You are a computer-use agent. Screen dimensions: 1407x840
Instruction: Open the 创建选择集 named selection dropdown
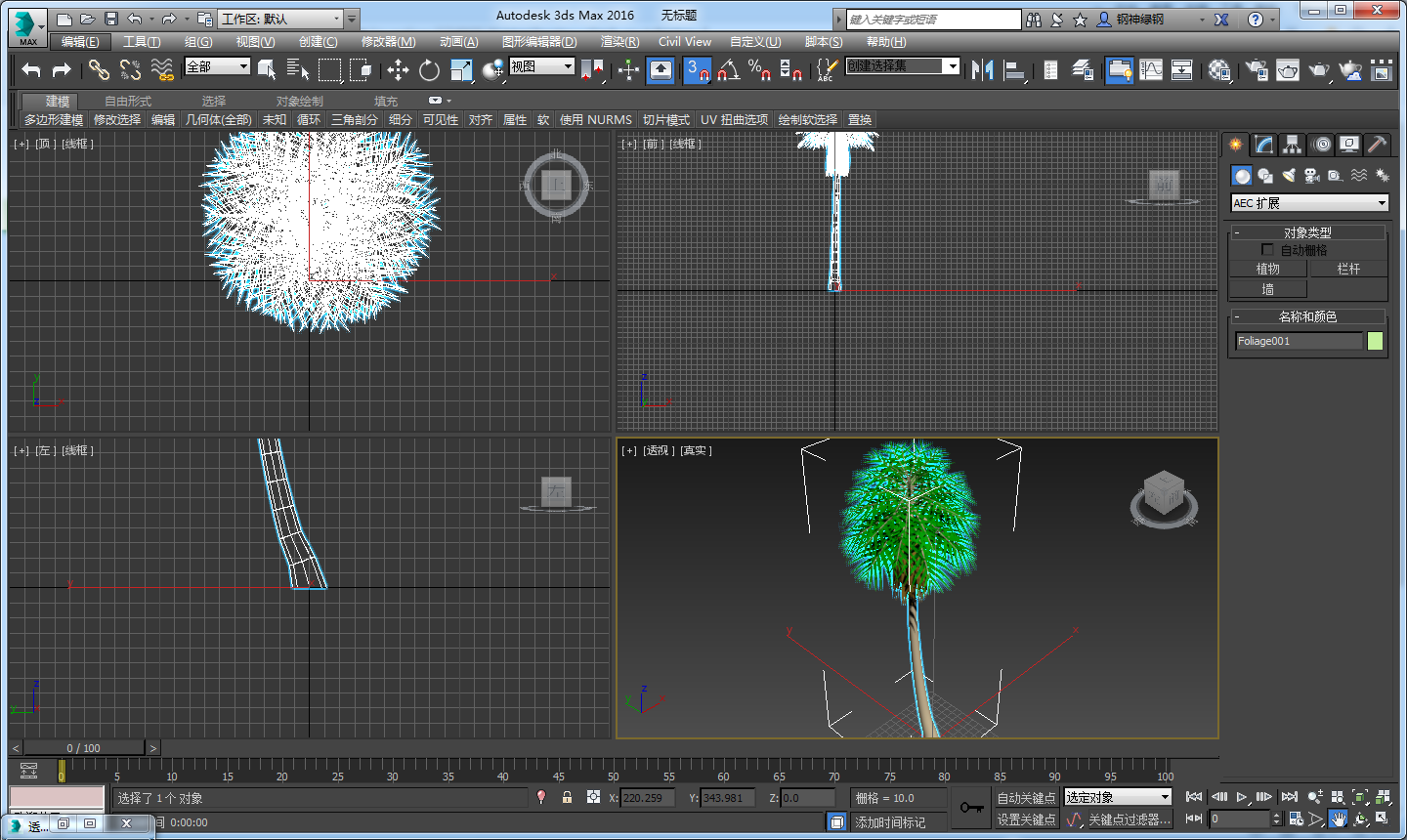(902, 65)
